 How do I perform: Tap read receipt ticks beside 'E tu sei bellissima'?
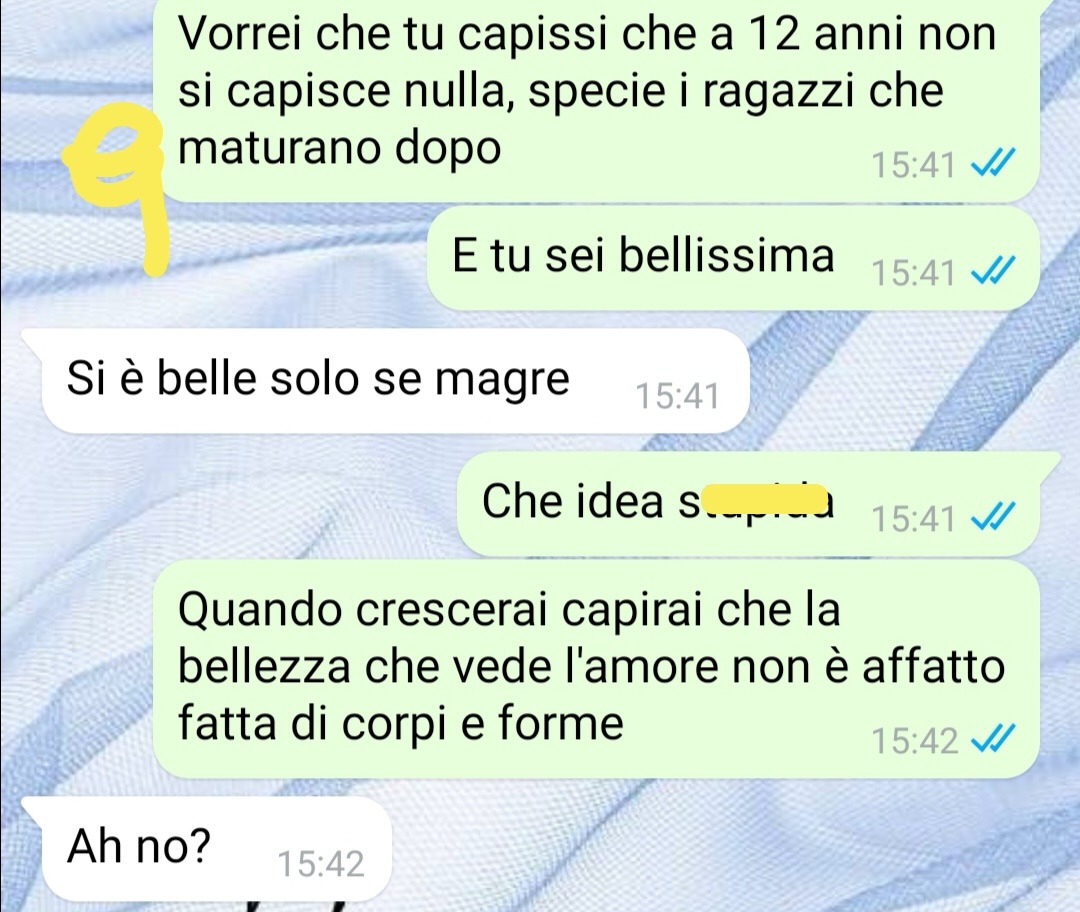(x=992, y=272)
